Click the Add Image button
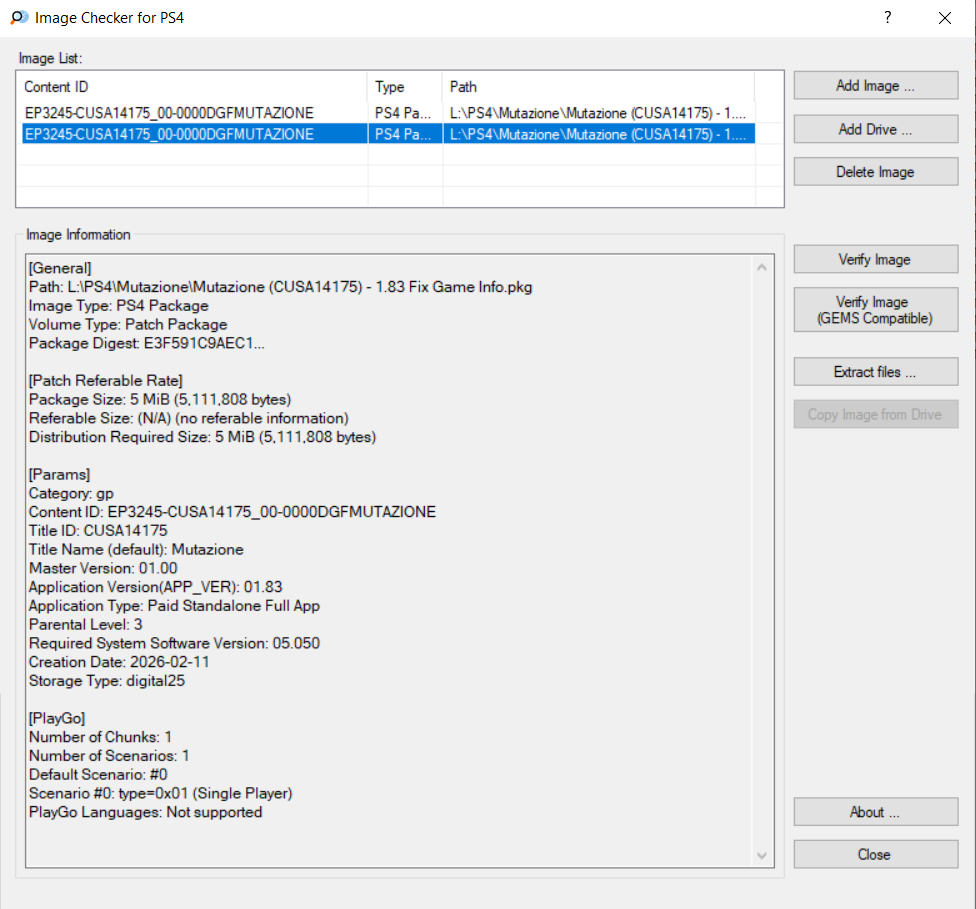 click(875, 86)
